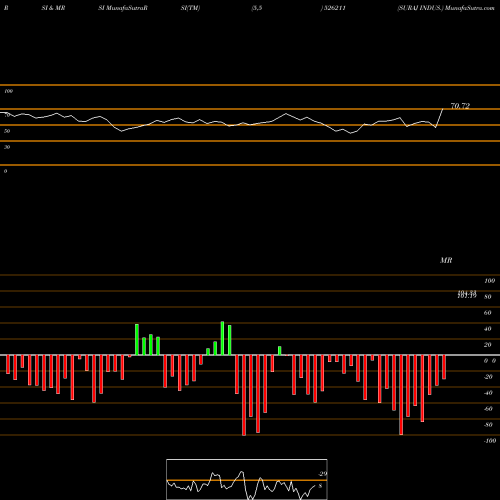Click the 20 label on MR axis
Screen dimensions: 500x500
[488, 345]
